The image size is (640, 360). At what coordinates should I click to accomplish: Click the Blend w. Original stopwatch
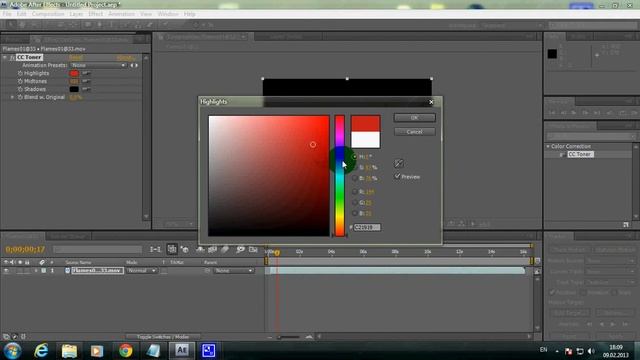click(x=20, y=97)
